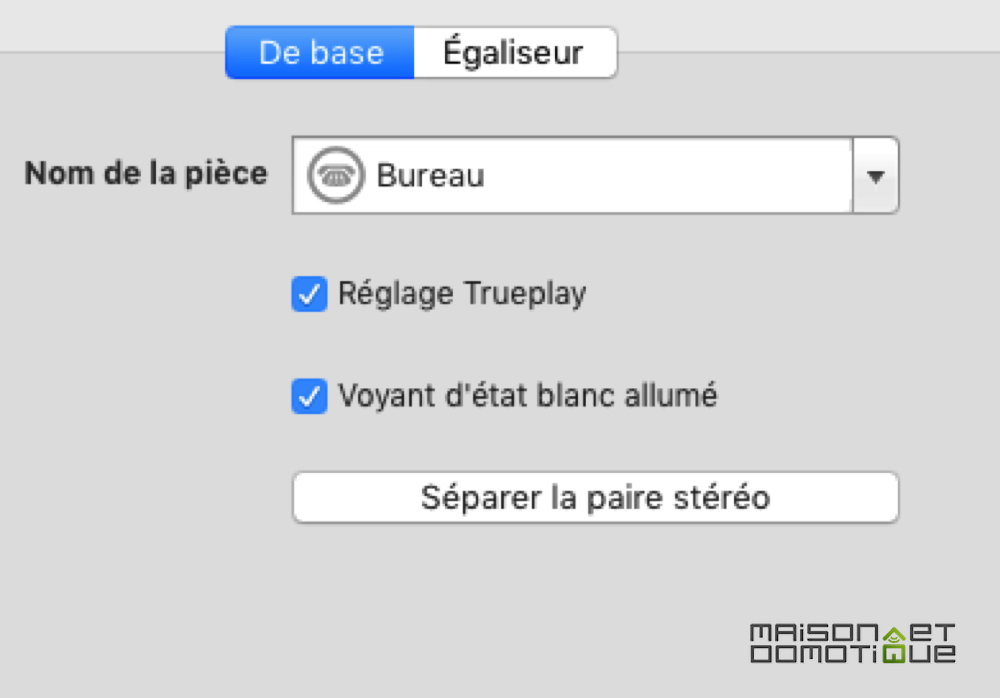This screenshot has width=1000, height=698.
Task: Separate the stereo pair
Action: pyautogui.click(x=596, y=498)
